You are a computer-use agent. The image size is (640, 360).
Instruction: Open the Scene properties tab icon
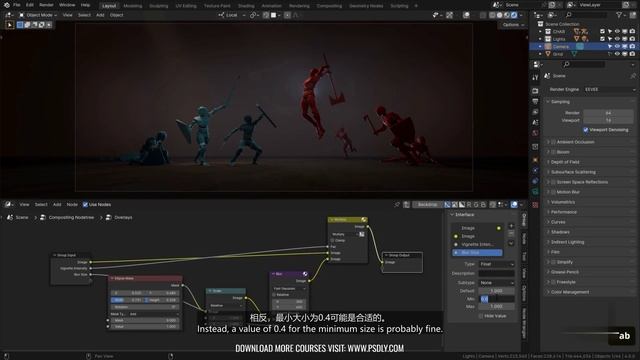tap(535, 122)
